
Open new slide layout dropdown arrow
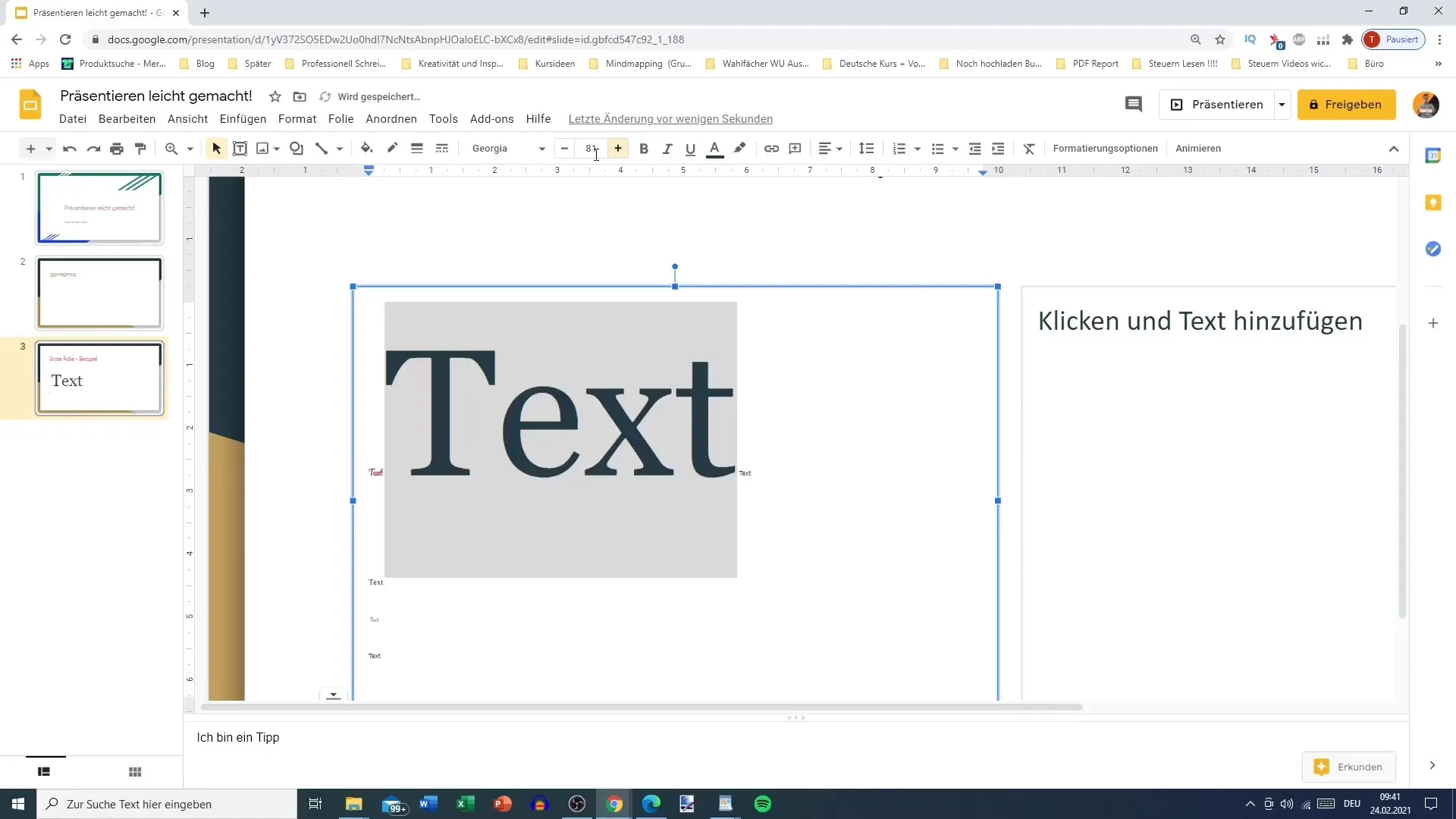[49, 149]
